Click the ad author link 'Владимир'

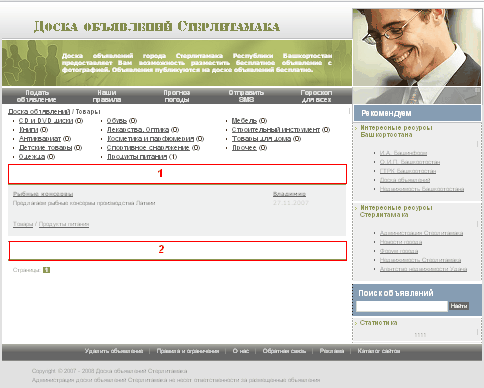(289, 194)
